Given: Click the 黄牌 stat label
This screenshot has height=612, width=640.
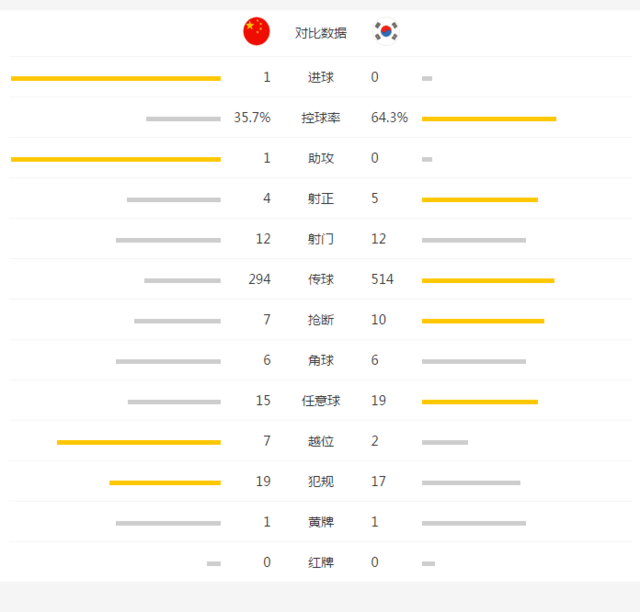Looking at the screenshot, I should pos(320,522).
